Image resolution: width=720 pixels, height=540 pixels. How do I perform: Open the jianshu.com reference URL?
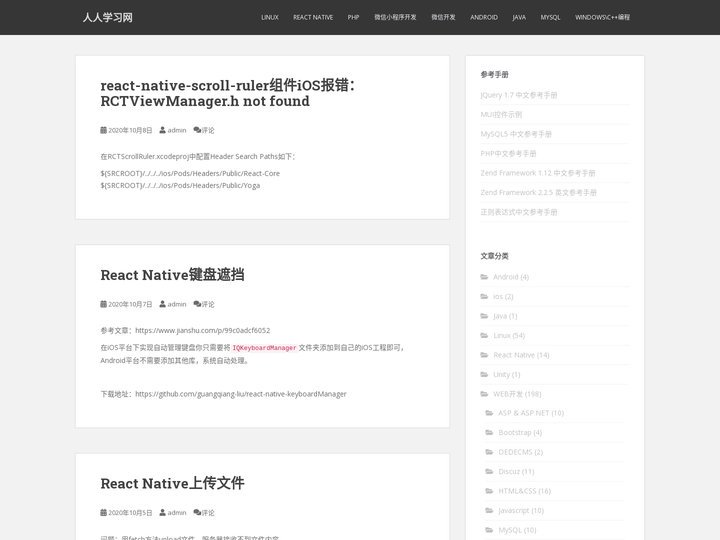202,331
